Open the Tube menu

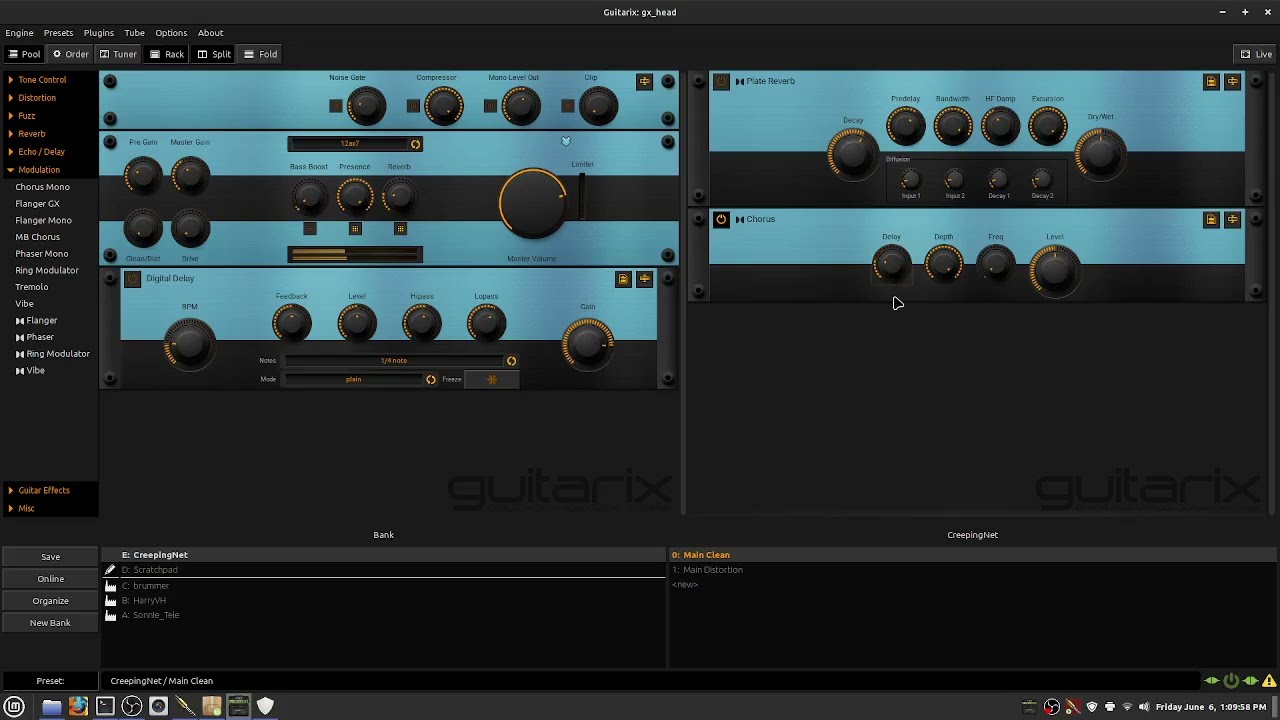[134, 33]
